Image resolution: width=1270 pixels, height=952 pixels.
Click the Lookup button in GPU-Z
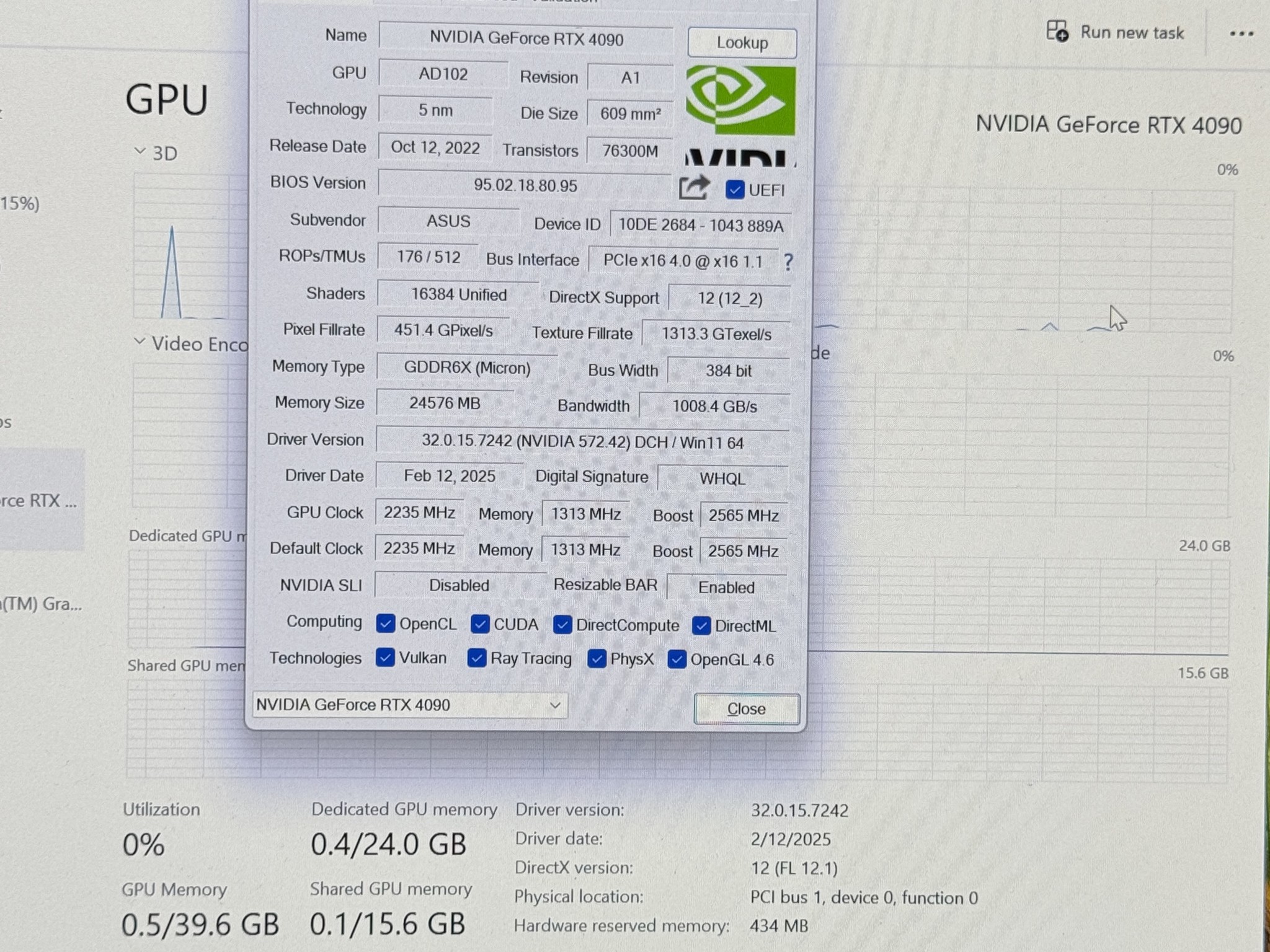coord(742,43)
